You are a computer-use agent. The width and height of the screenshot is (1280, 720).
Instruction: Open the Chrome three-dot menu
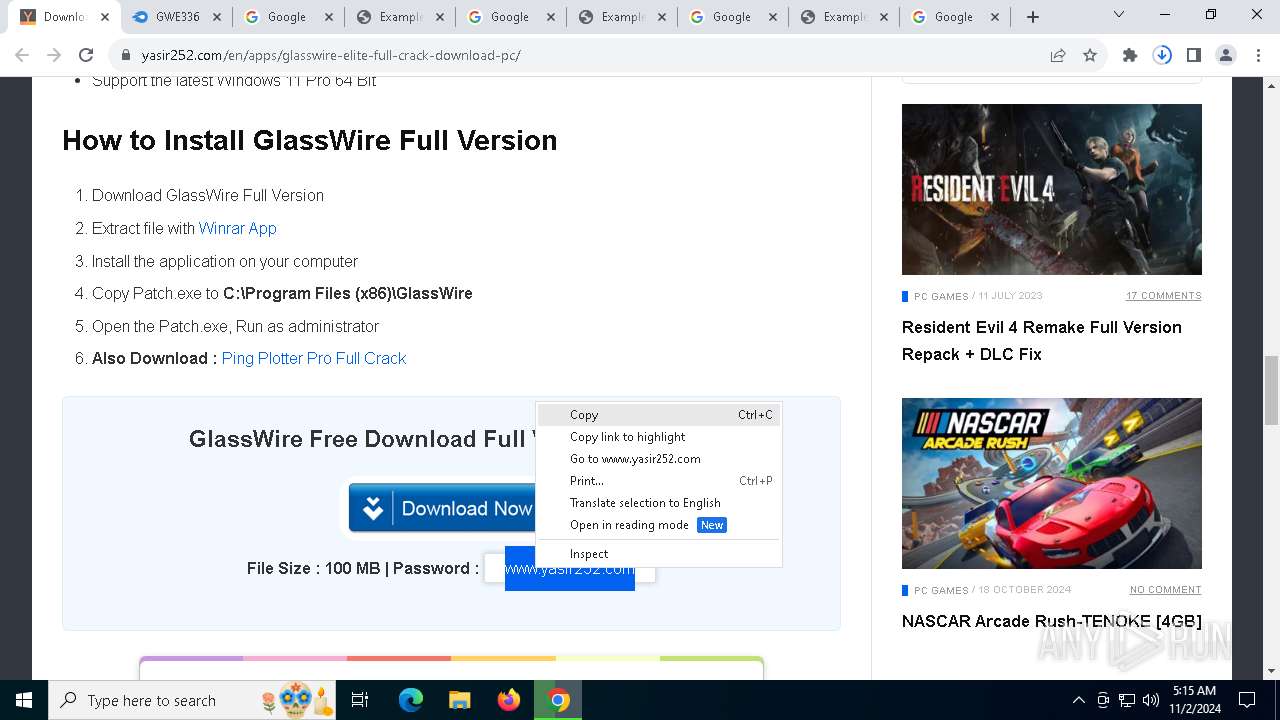click(1258, 56)
